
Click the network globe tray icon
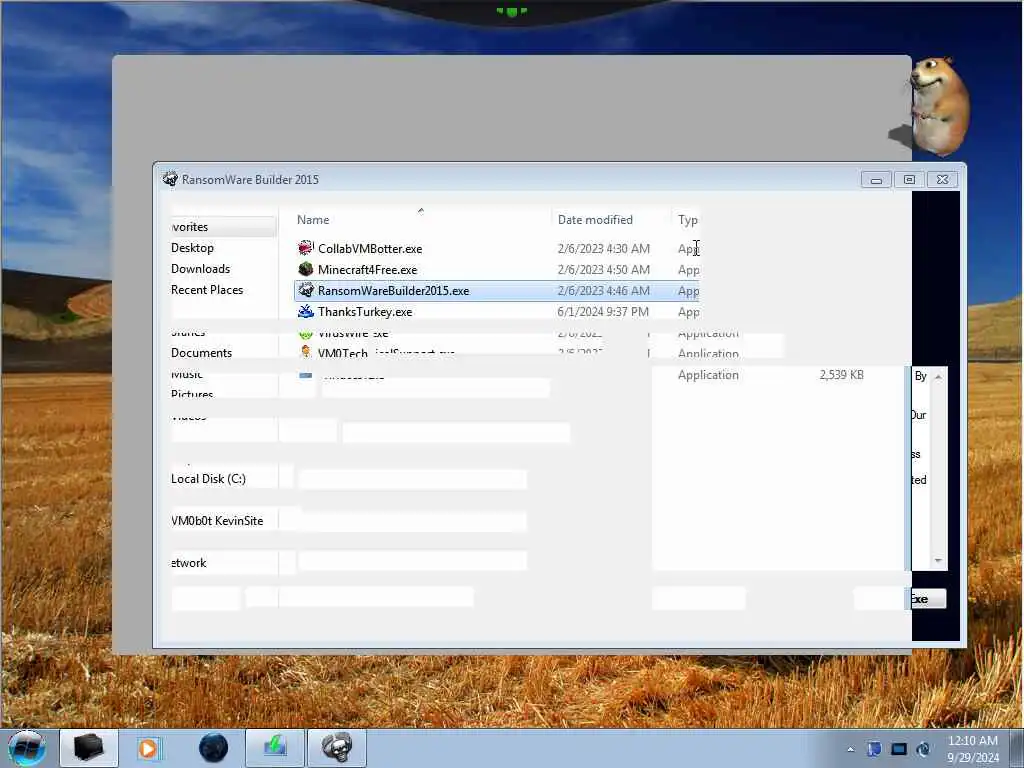[923, 749]
